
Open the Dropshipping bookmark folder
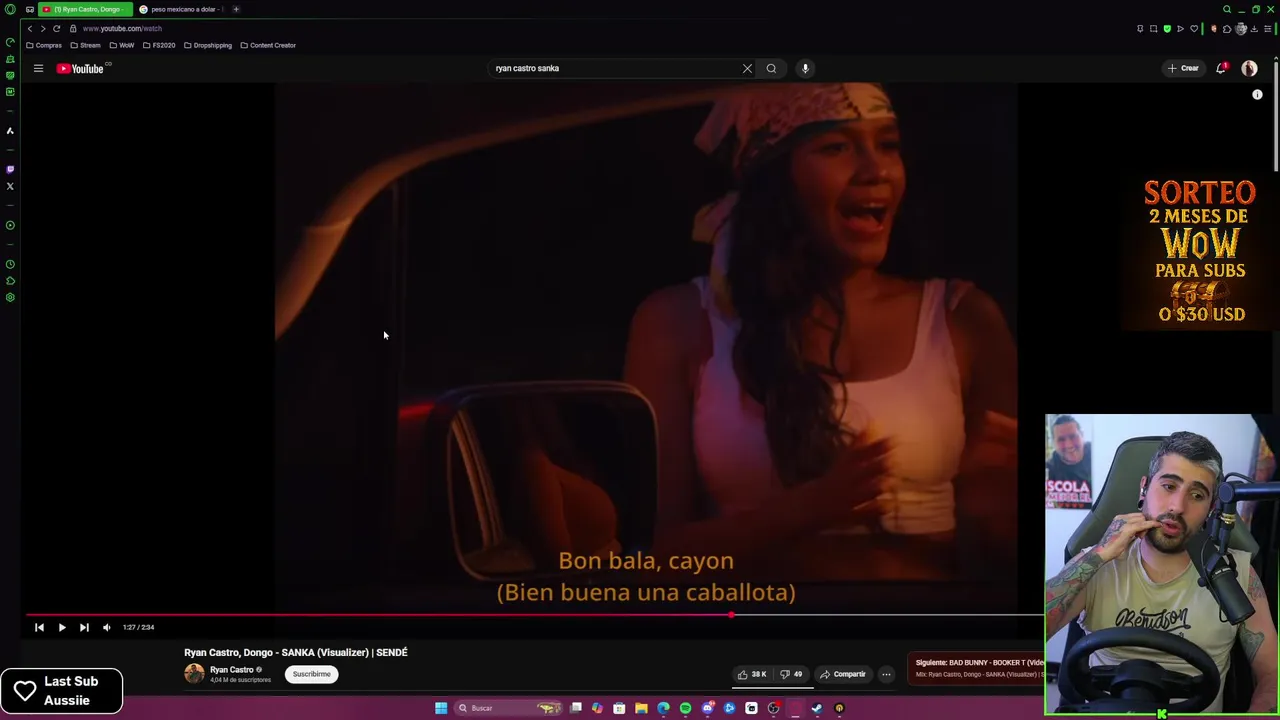(x=208, y=45)
